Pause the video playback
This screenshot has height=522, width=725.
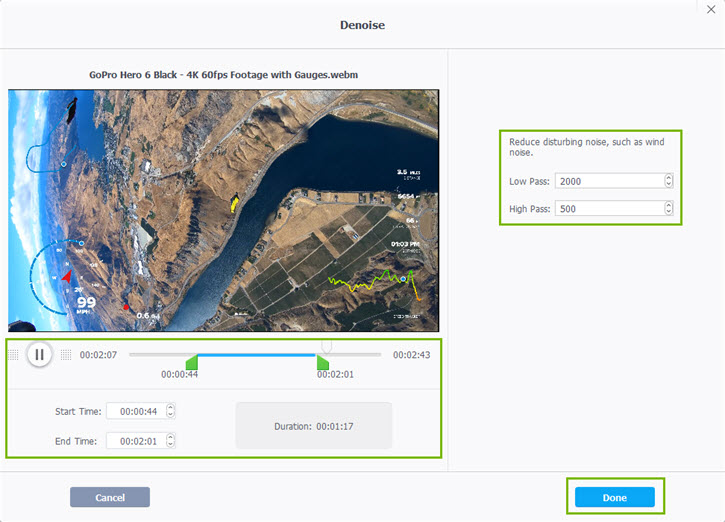coord(39,354)
